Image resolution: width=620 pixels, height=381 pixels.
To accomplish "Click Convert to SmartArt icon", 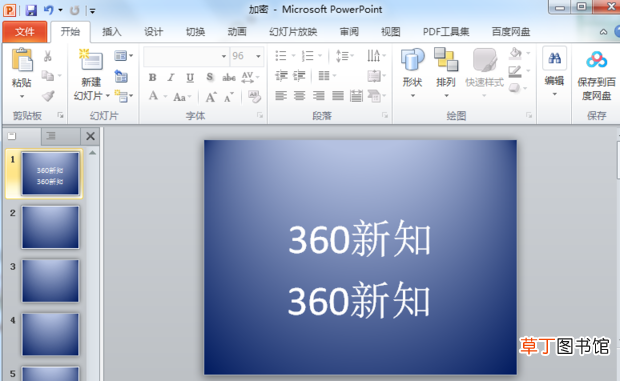I will click(376, 96).
